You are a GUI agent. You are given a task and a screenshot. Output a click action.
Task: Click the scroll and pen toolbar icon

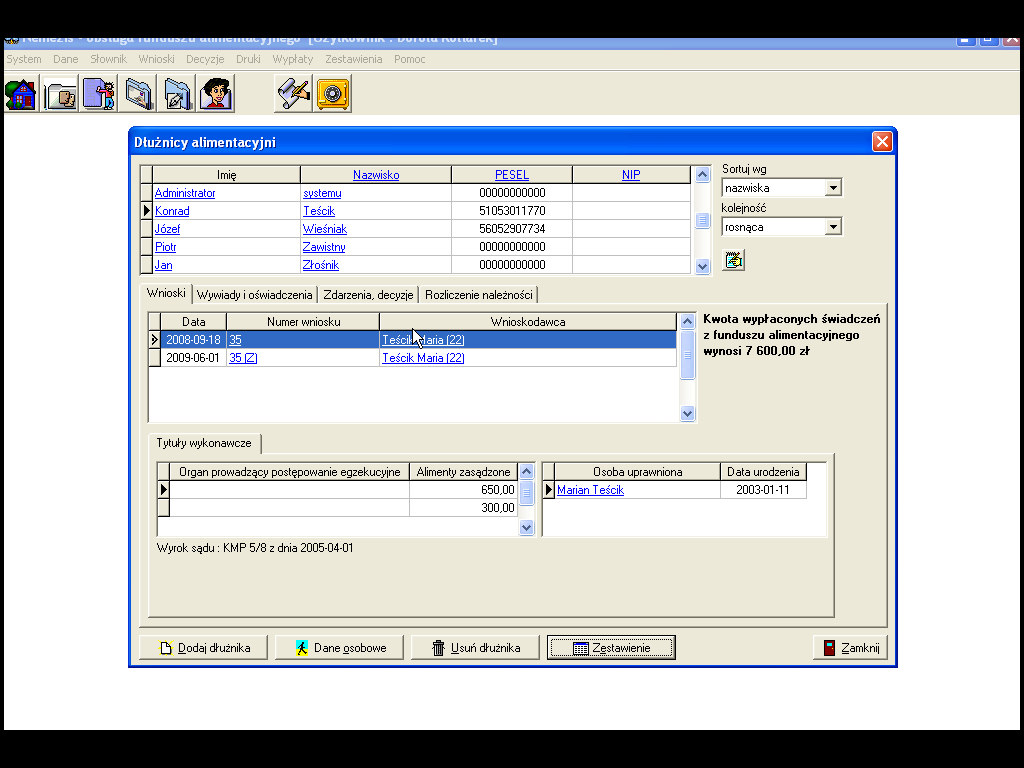pos(293,94)
